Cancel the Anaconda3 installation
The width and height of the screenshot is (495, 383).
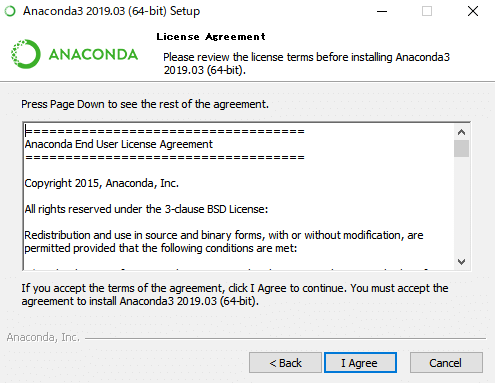[446, 363]
